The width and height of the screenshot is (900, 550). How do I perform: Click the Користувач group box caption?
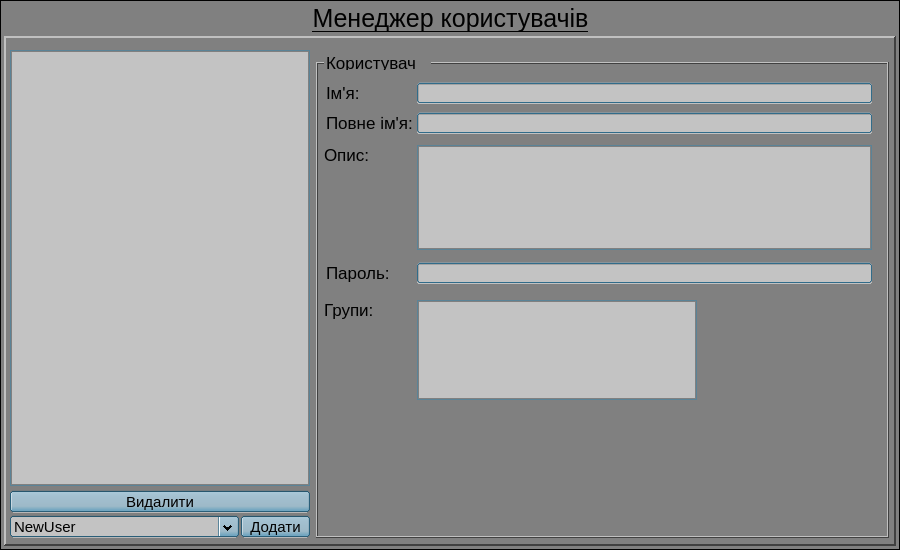click(x=370, y=64)
